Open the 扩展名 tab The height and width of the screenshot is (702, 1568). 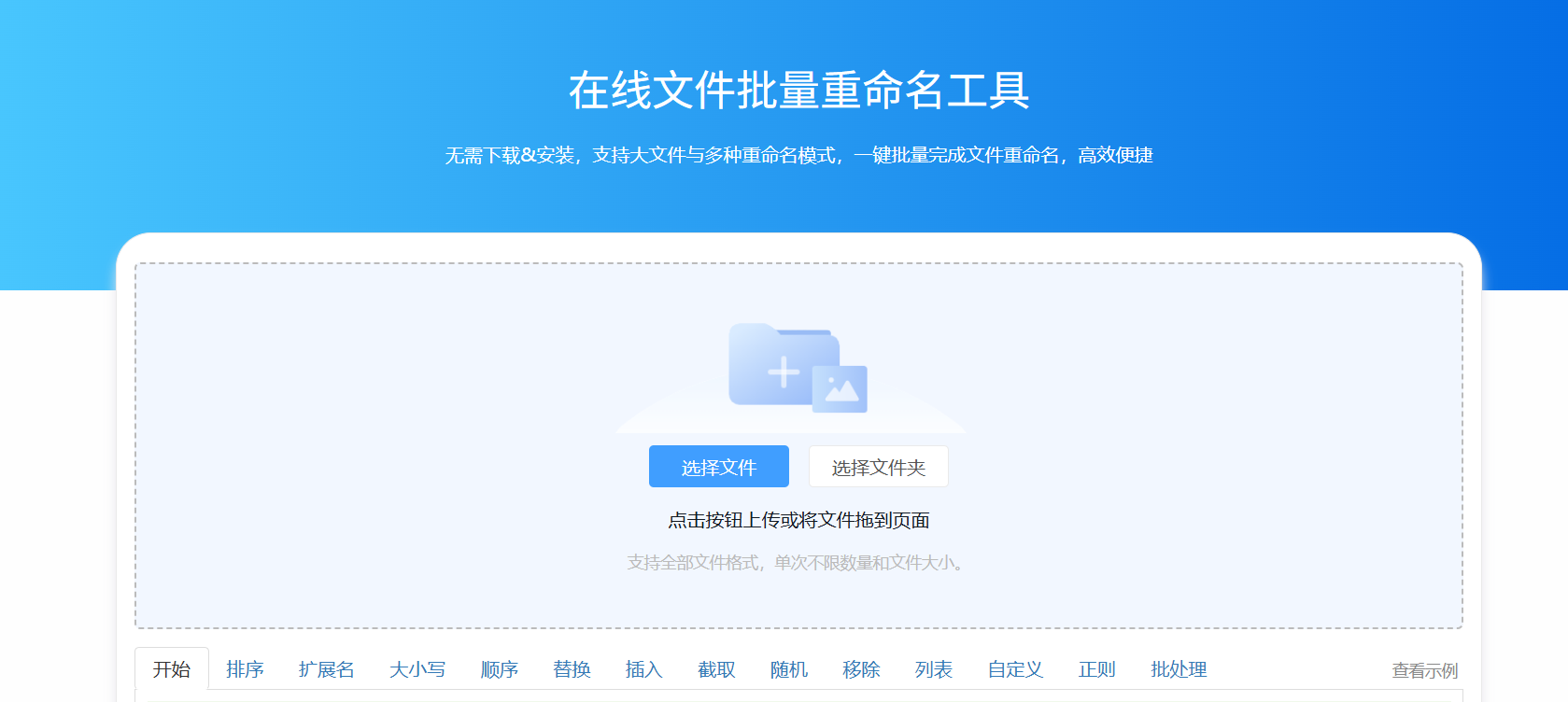click(x=327, y=669)
